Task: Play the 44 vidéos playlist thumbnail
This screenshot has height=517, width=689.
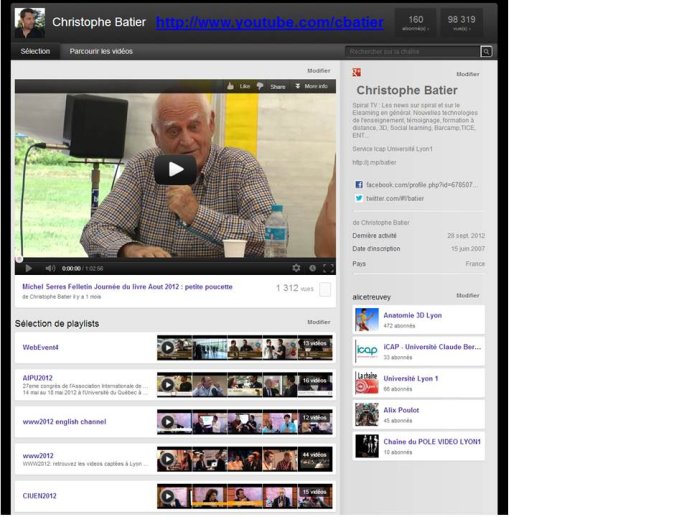Action: point(167,459)
